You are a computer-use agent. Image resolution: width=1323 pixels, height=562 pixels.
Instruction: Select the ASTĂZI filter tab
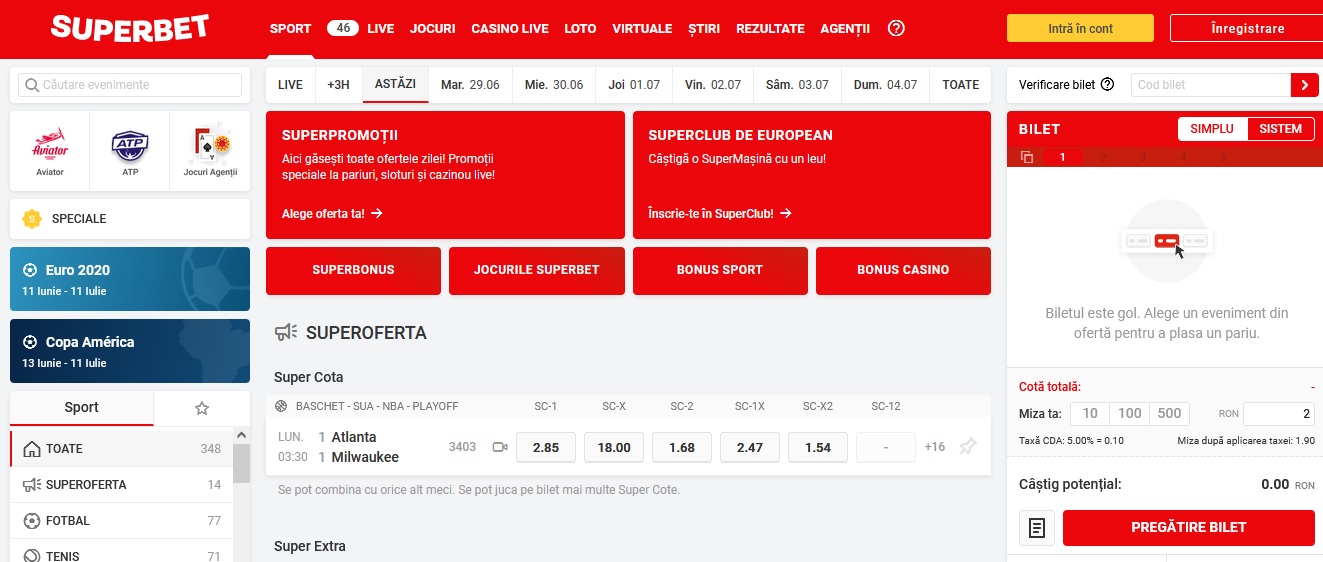[x=395, y=85]
